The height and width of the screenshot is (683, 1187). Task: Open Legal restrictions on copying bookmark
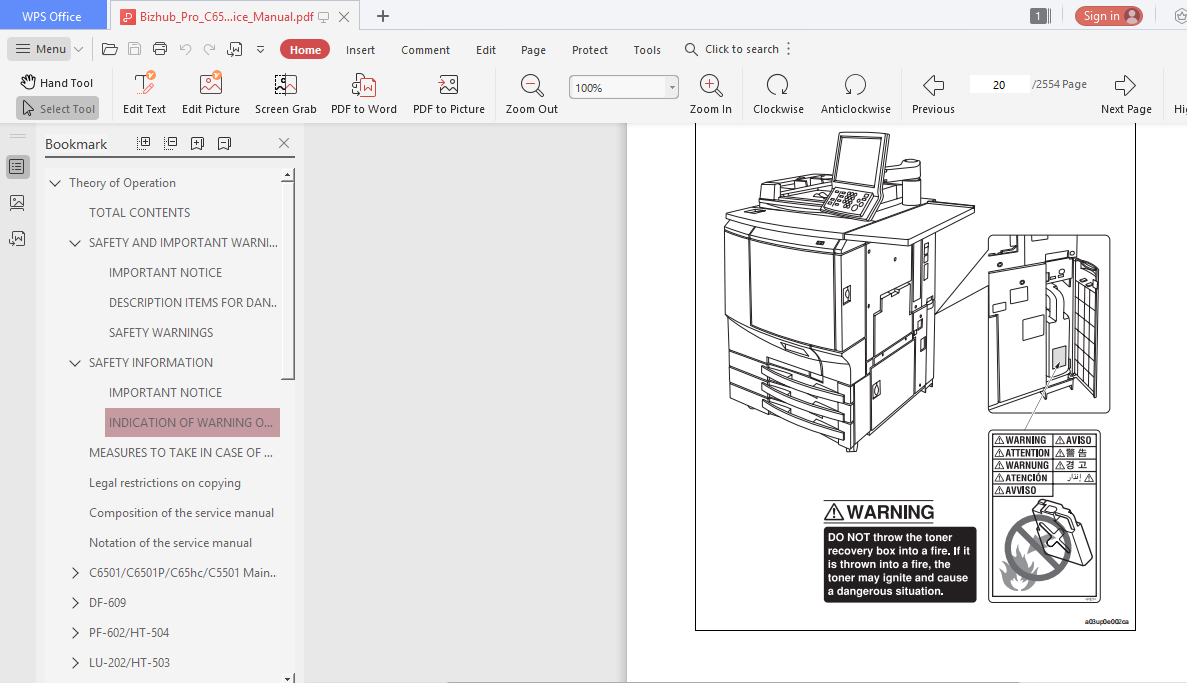164,483
